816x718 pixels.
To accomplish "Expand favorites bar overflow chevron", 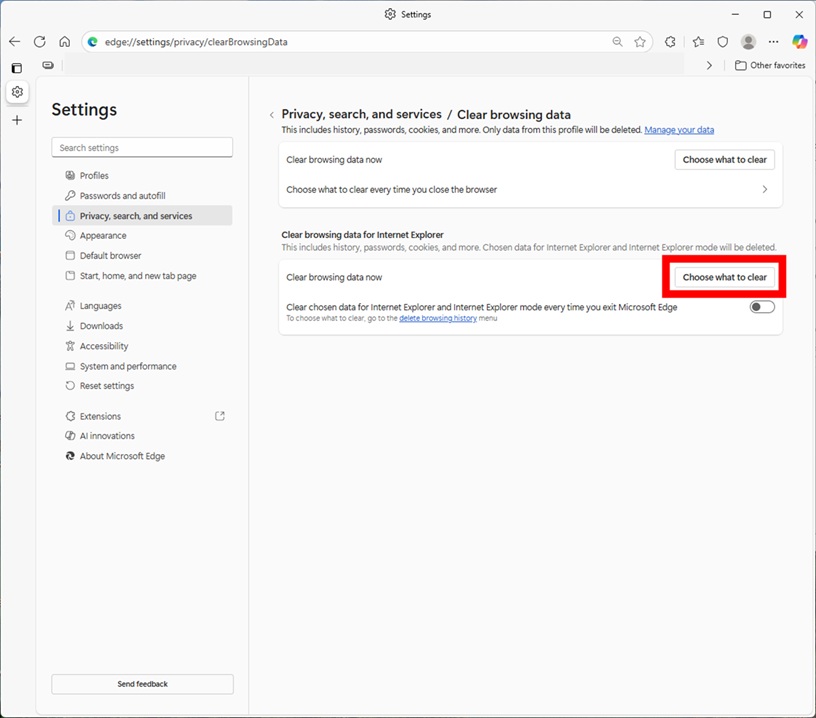I will [710, 65].
